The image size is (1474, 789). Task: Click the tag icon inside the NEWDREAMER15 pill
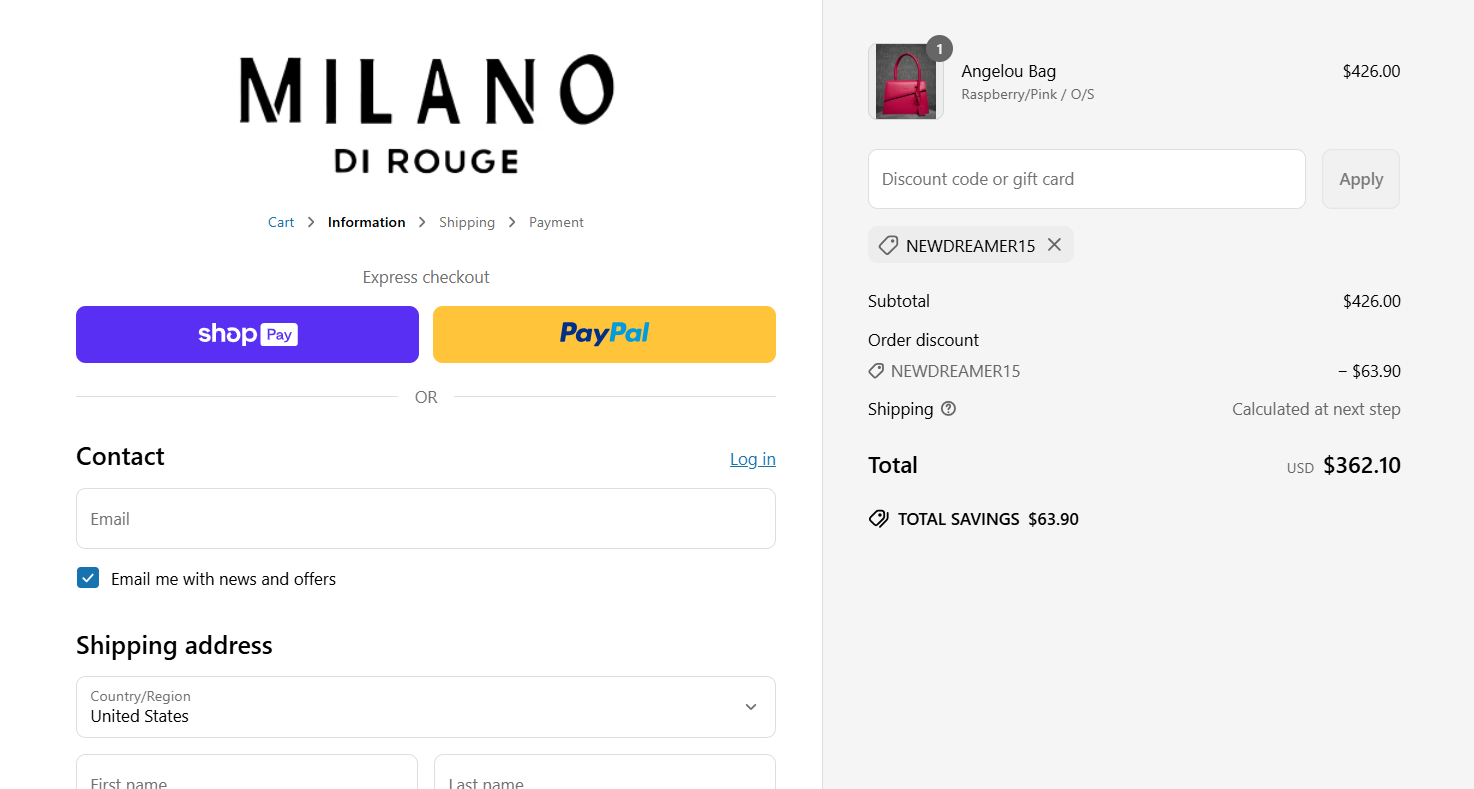point(888,245)
